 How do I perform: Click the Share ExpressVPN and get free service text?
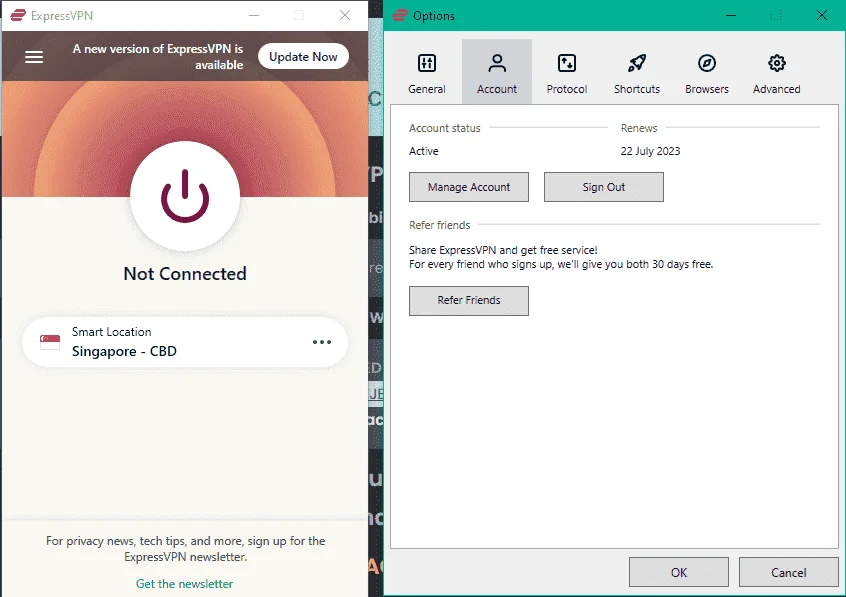click(x=503, y=250)
